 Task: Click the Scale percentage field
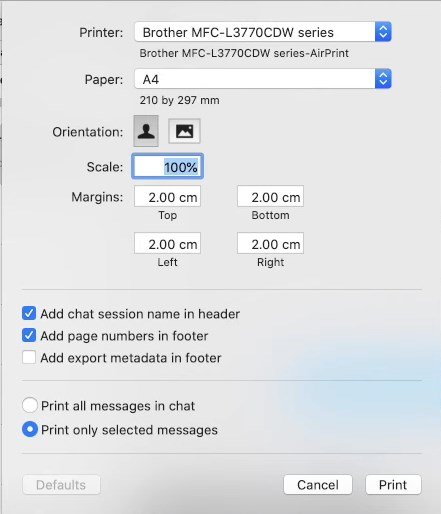click(x=167, y=166)
